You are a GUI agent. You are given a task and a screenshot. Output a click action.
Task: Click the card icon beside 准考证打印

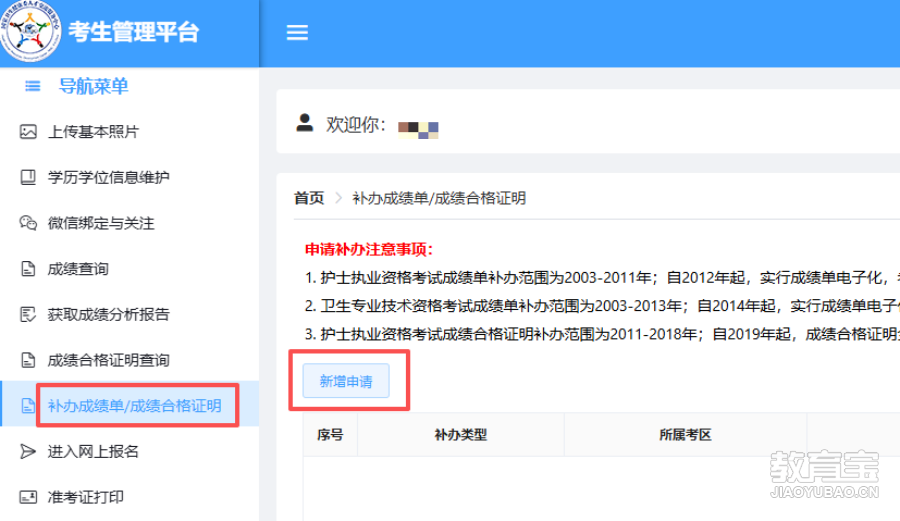[x=28, y=497]
